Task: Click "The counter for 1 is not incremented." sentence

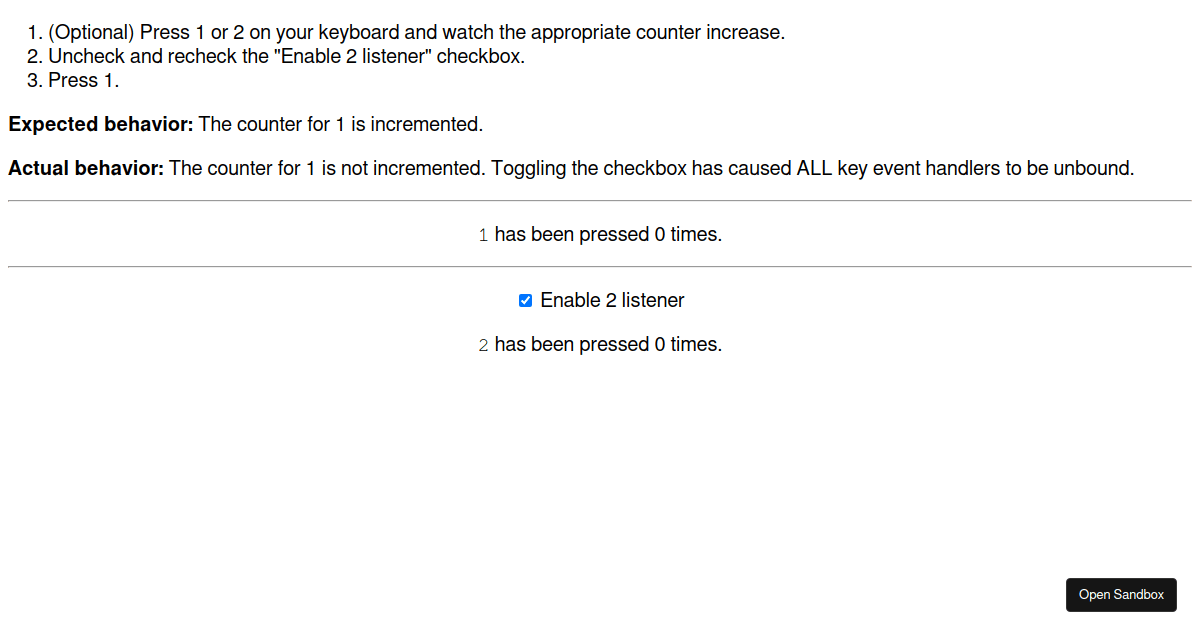Action: (327, 168)
